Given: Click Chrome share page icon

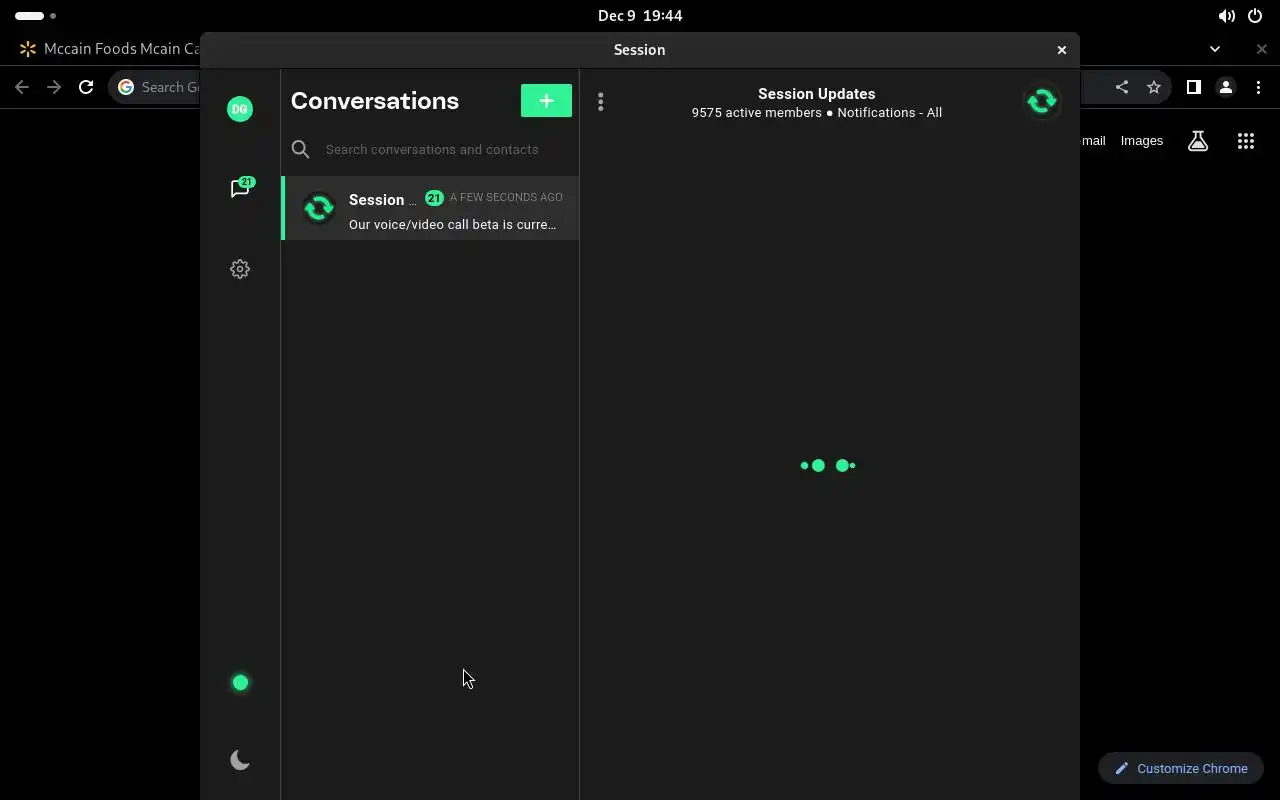Looking at the screenshot, I should tap(1122, 87).
